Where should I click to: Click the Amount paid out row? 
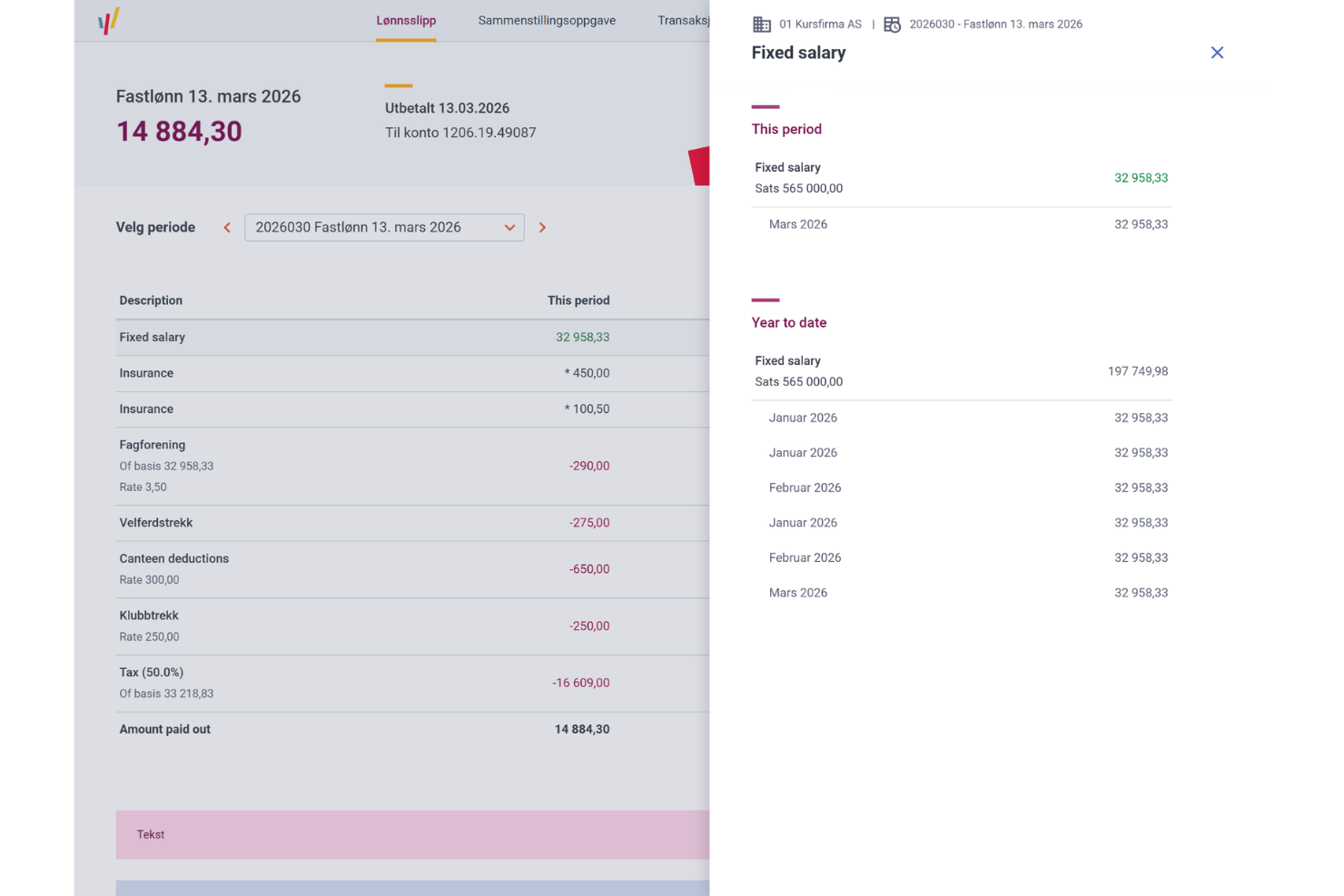pyautogui.click(x=412, y=729)
